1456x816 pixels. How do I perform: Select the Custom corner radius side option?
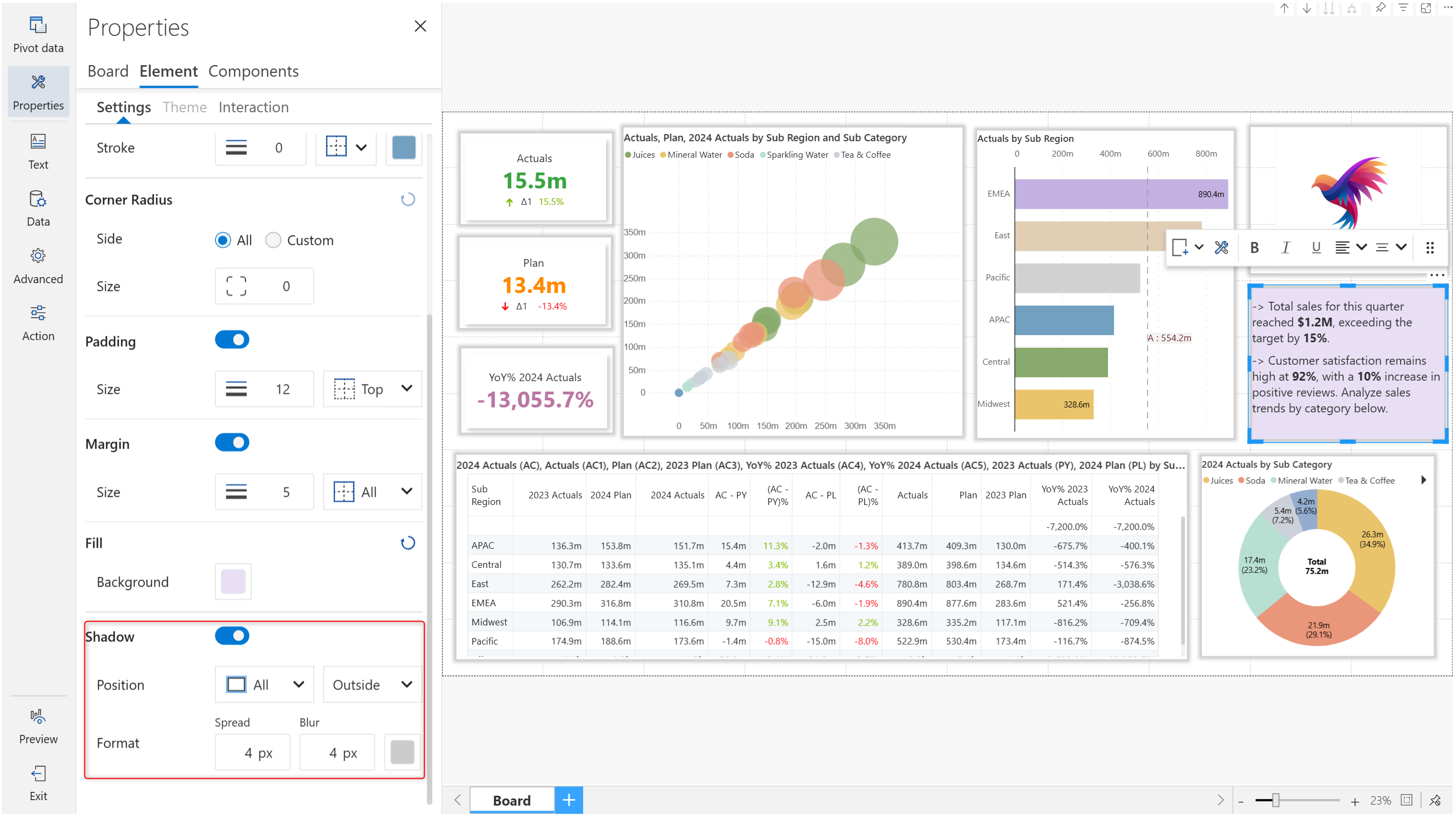click(x=273, y=240)
